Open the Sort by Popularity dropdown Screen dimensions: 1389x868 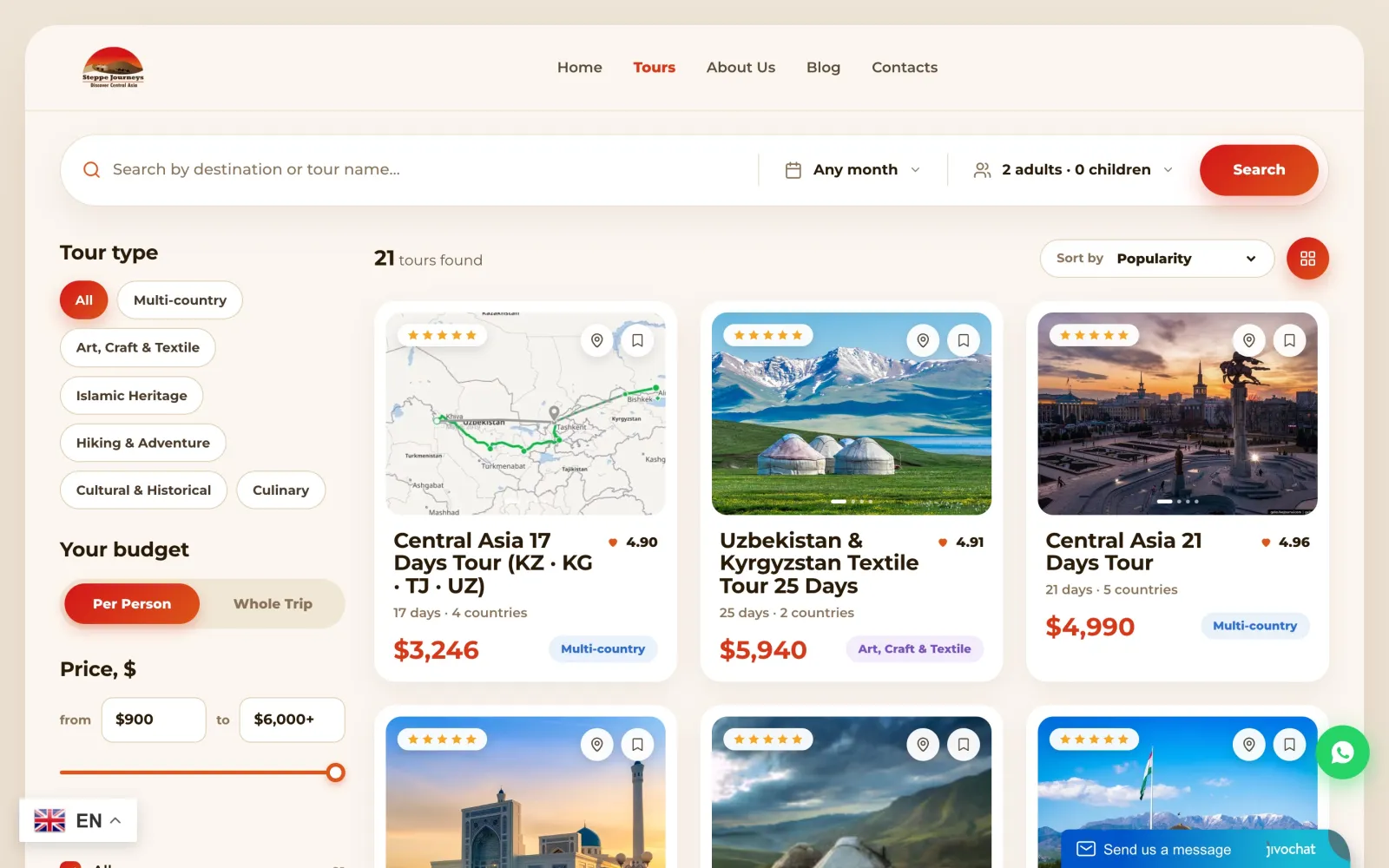pyautogui.click(x=1157, y=259)
